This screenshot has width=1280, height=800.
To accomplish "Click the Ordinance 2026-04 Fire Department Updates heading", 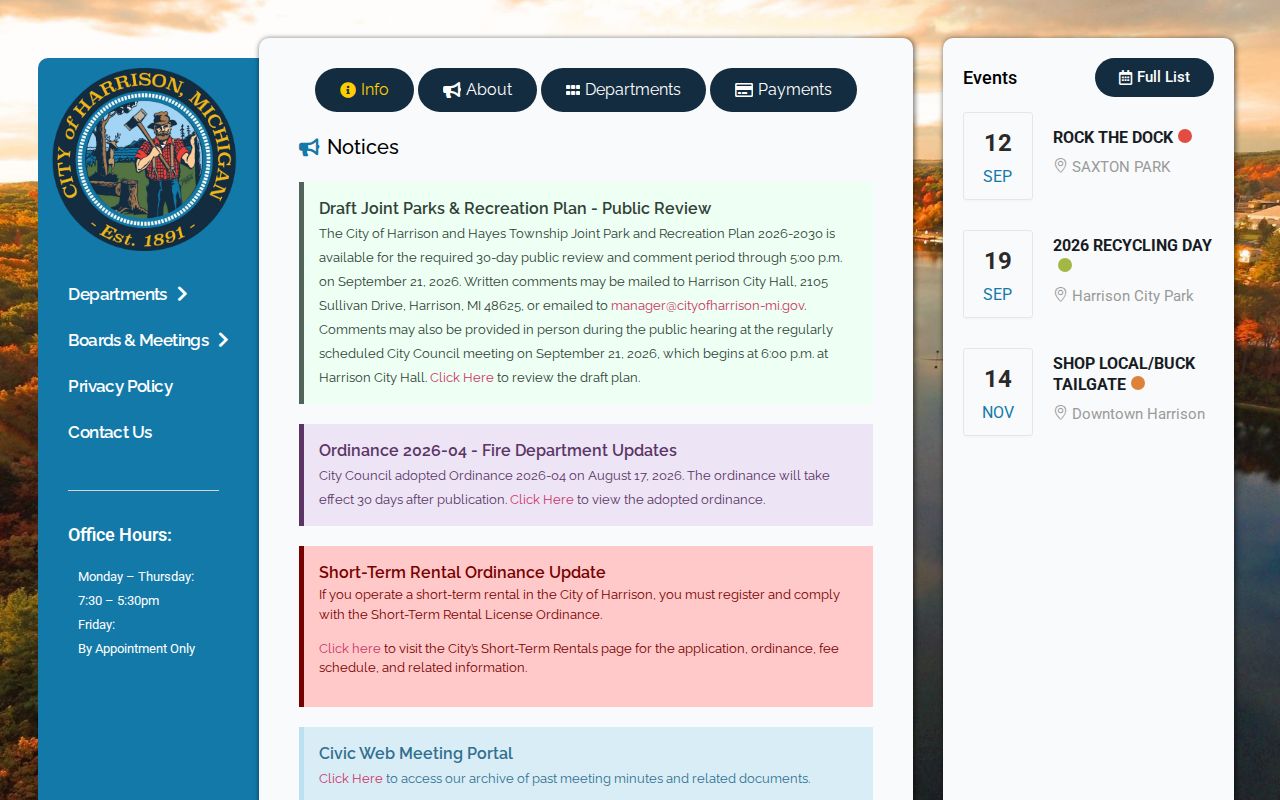I will point(498,450).
